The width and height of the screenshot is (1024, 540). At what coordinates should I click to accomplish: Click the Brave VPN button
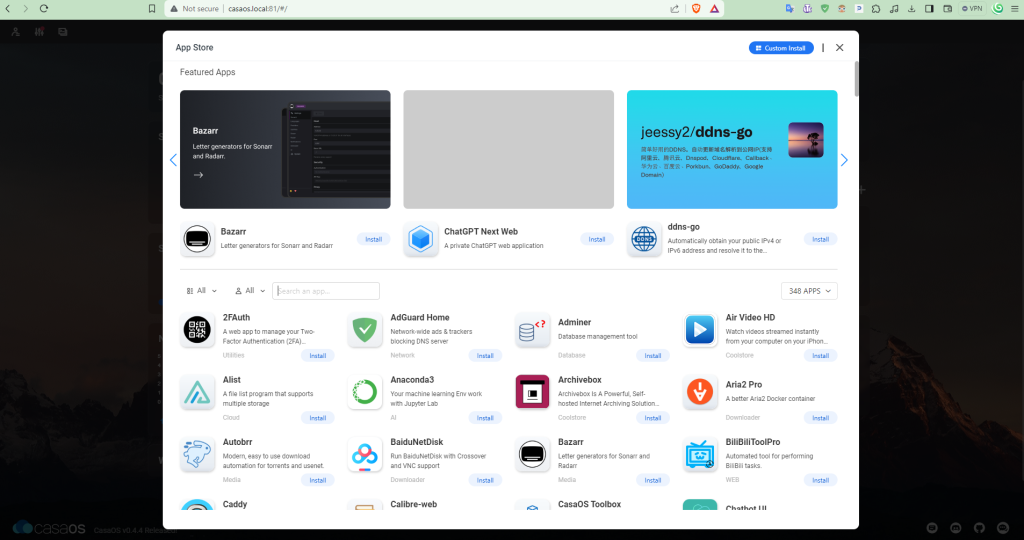tap(972, 8)
